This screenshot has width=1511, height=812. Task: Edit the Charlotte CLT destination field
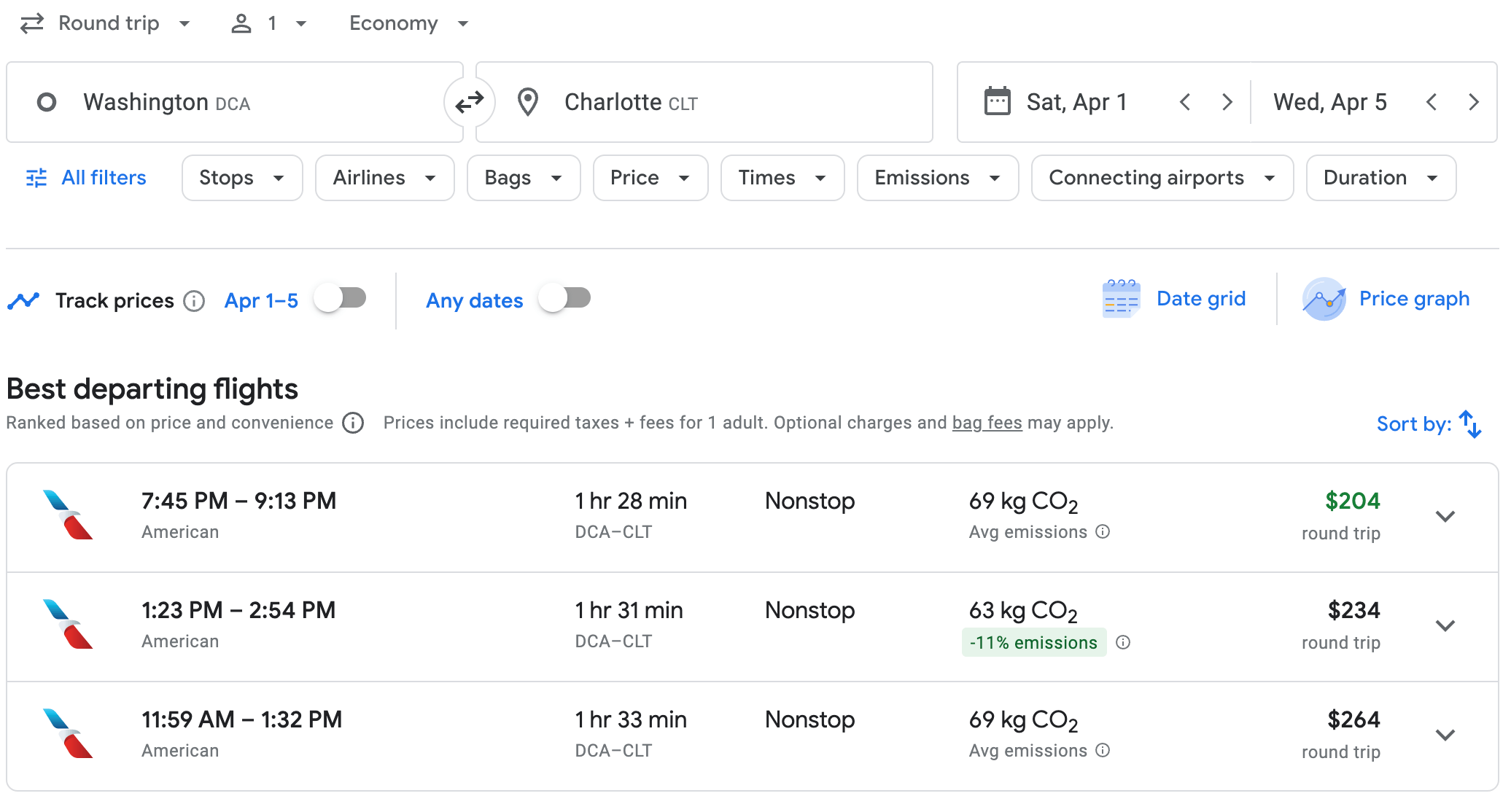pyautogui.click(x=704, y=102)
